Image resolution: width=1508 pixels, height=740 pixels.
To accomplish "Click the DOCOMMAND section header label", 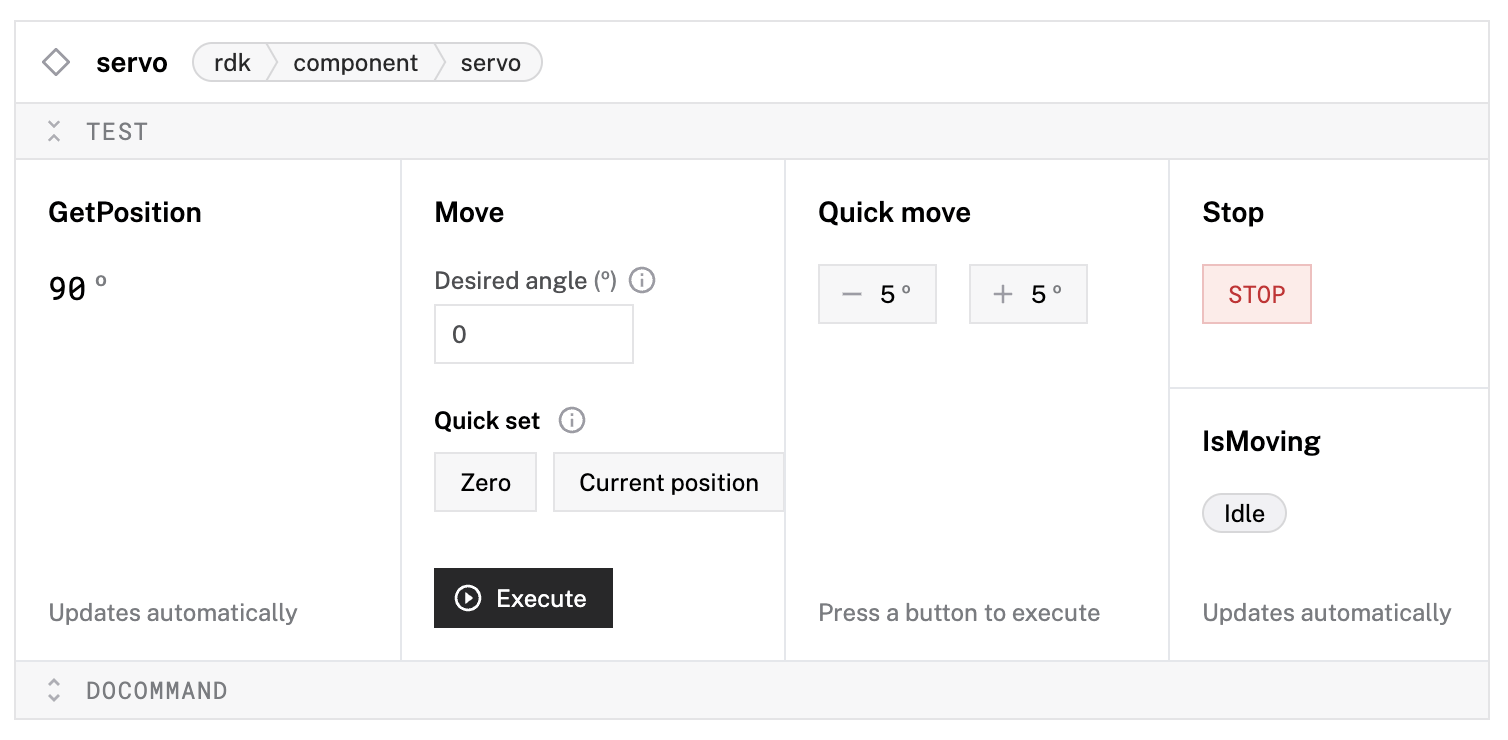I will pos(157,691).
